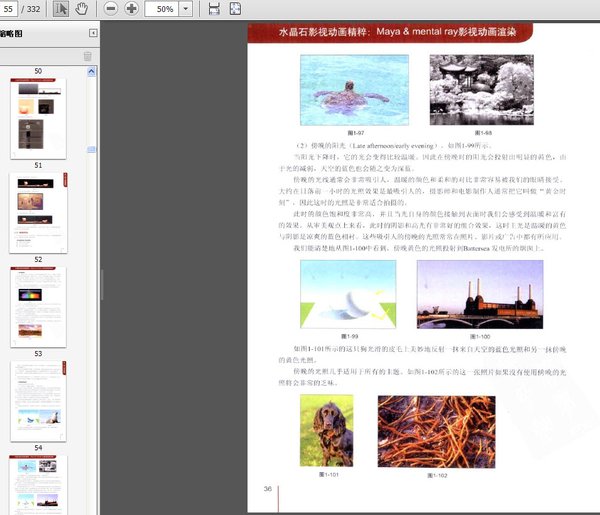Viewport: 600px width, 515px height.
Task: Click the scrolling mode page icon
Action: coord(214,9)
